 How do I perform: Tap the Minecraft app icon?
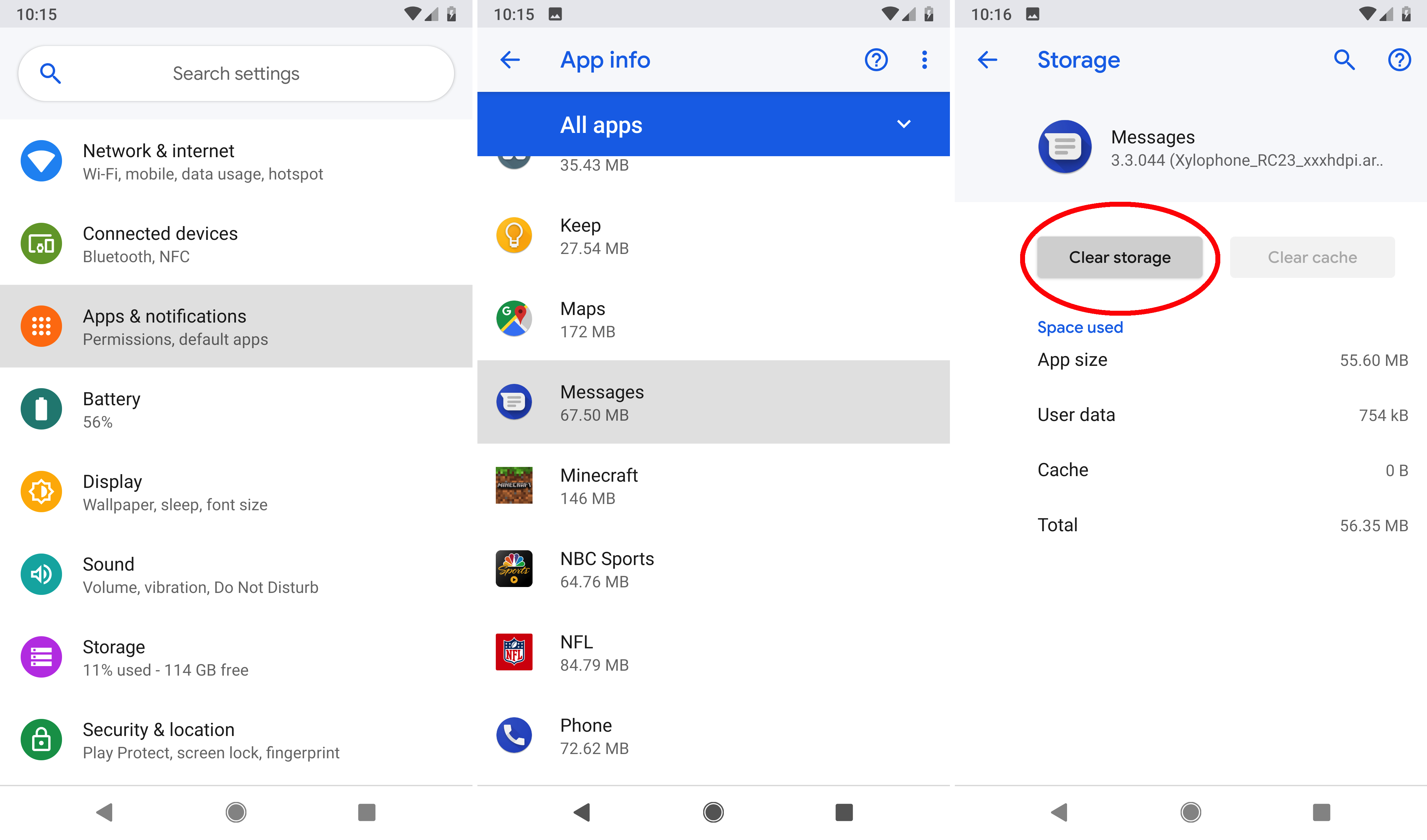click(x=514, y=485)
